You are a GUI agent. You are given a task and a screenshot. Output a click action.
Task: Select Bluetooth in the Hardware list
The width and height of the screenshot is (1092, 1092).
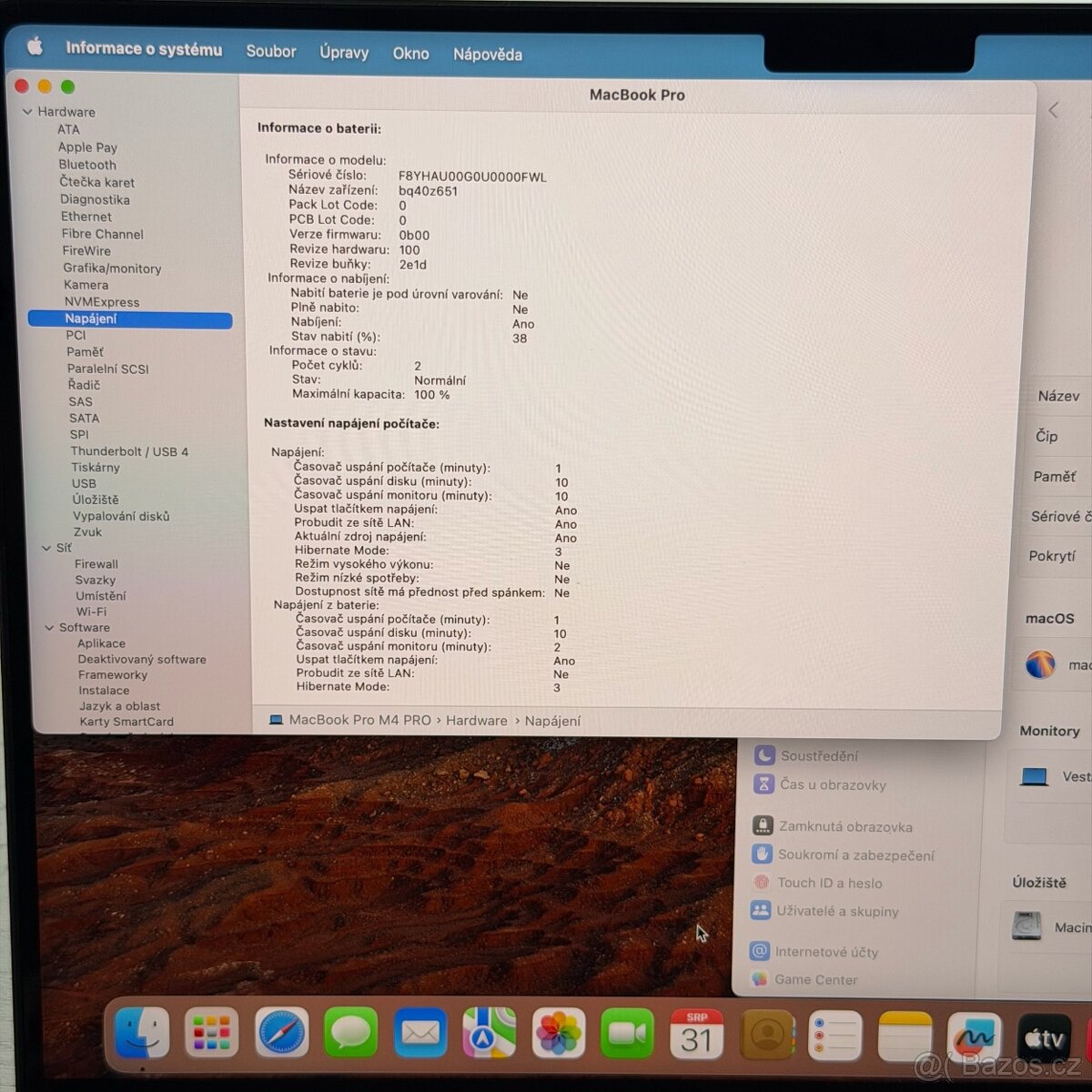click(x=87, y=165)
